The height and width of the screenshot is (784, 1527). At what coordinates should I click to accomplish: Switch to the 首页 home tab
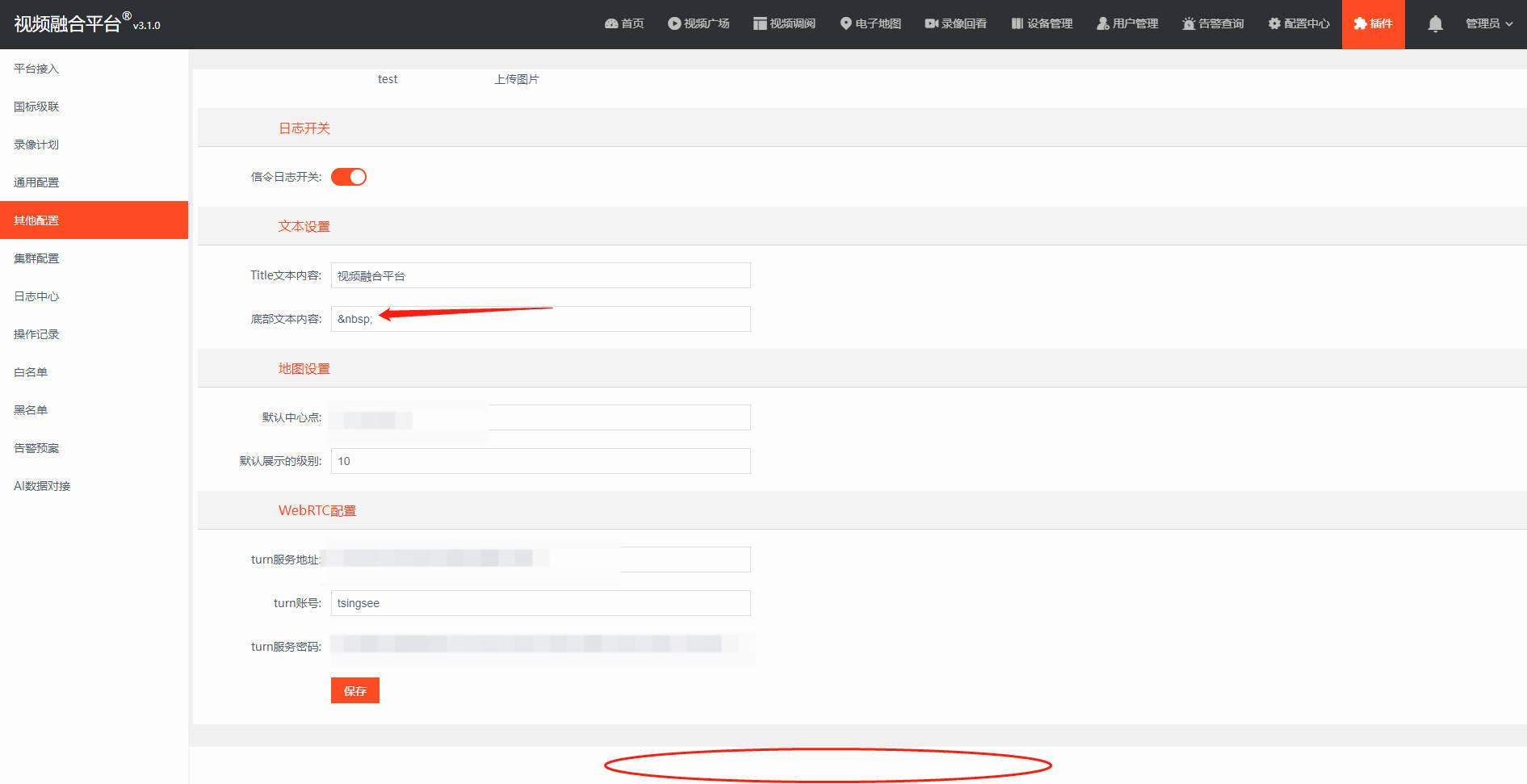coord(623,23)
